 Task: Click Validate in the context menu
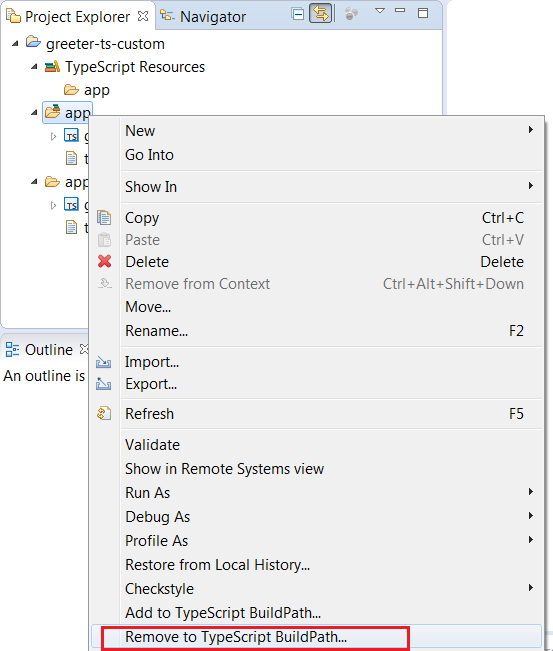pyautogui.click(x=316, y=445)
